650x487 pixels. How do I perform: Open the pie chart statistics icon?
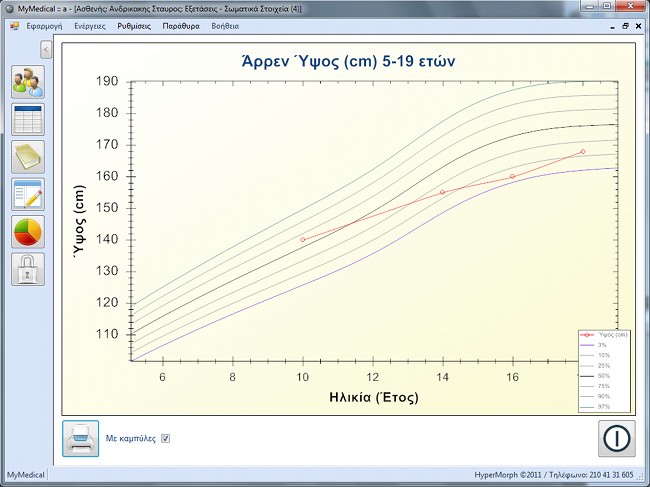(x=28, y=231)
